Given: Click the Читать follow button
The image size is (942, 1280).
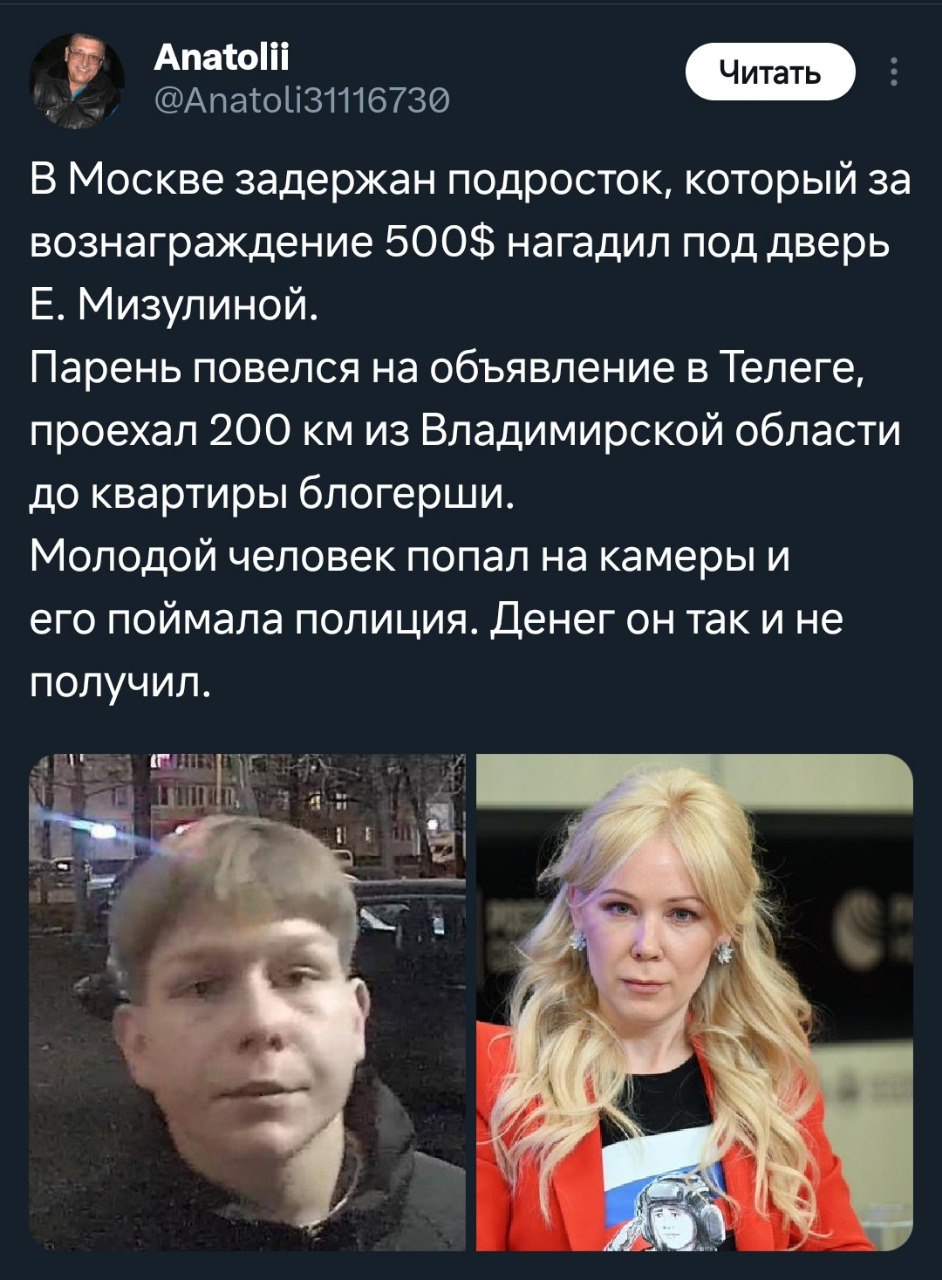Looking at the screenshot, I should (770, 74).
